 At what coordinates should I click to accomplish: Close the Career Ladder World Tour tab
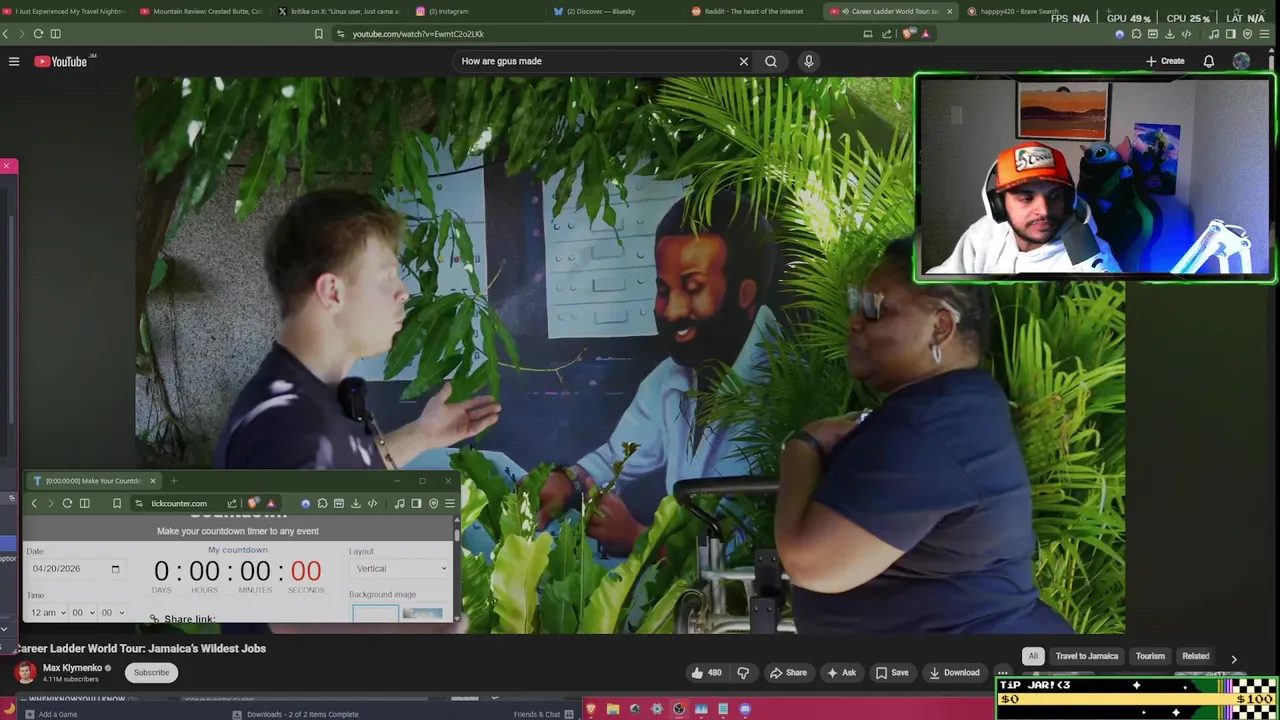949,11
